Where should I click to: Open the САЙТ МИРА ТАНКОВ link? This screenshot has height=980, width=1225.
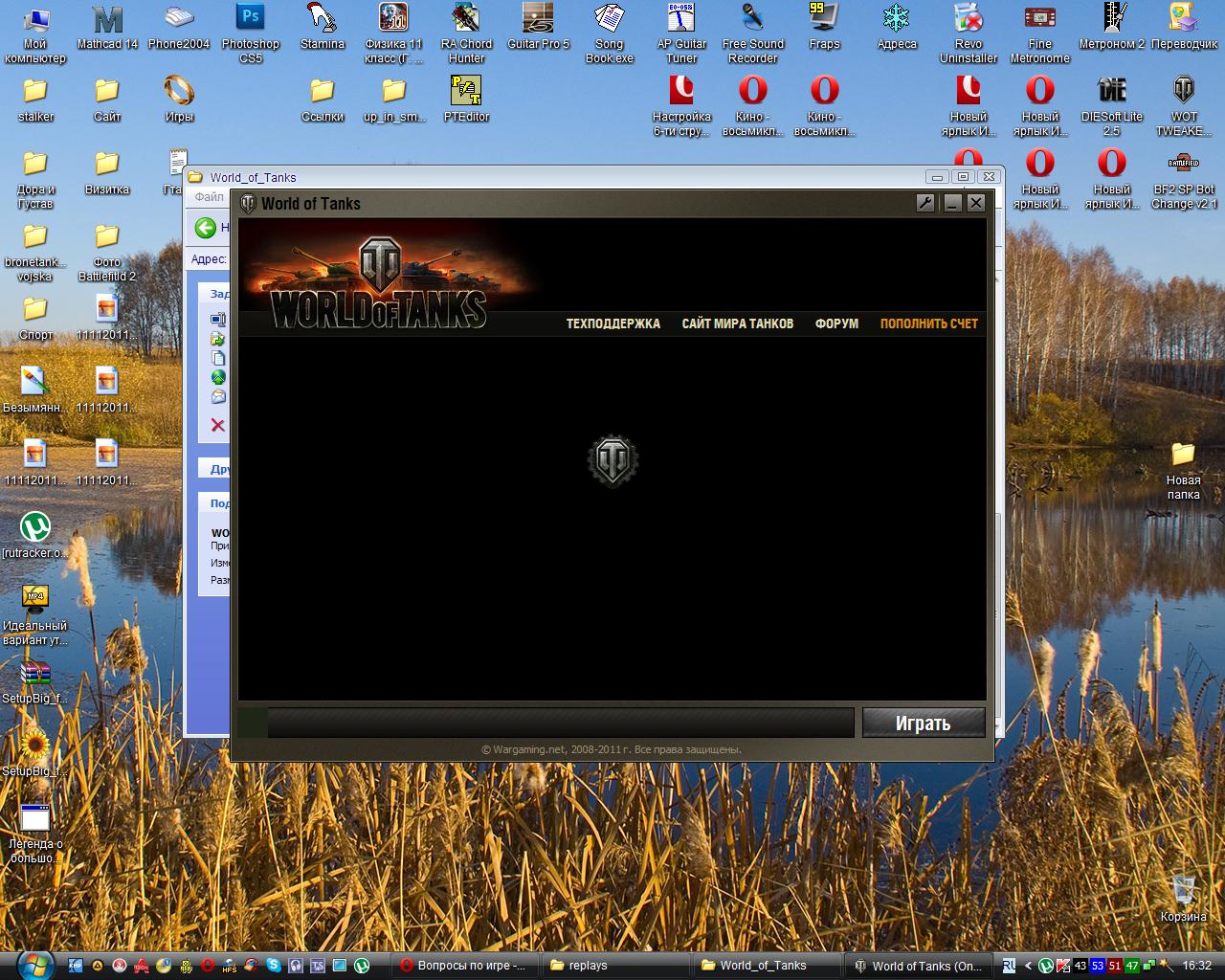click(738, 323)
